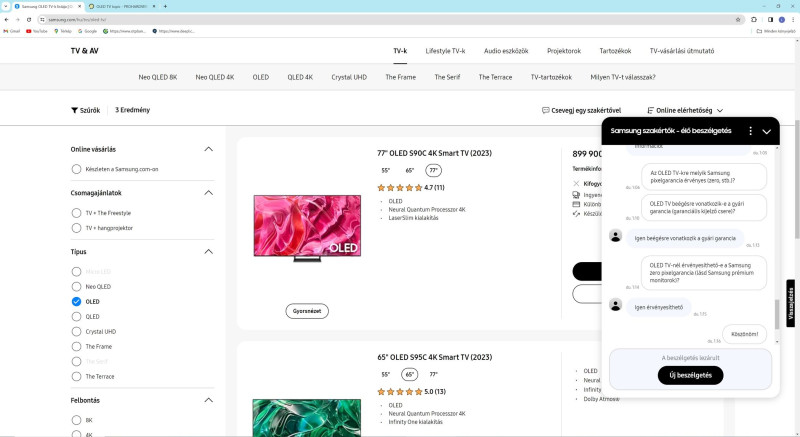
Task: Click 'Gyorsnézet' under the S90C TV
Action: coord(307,311)
